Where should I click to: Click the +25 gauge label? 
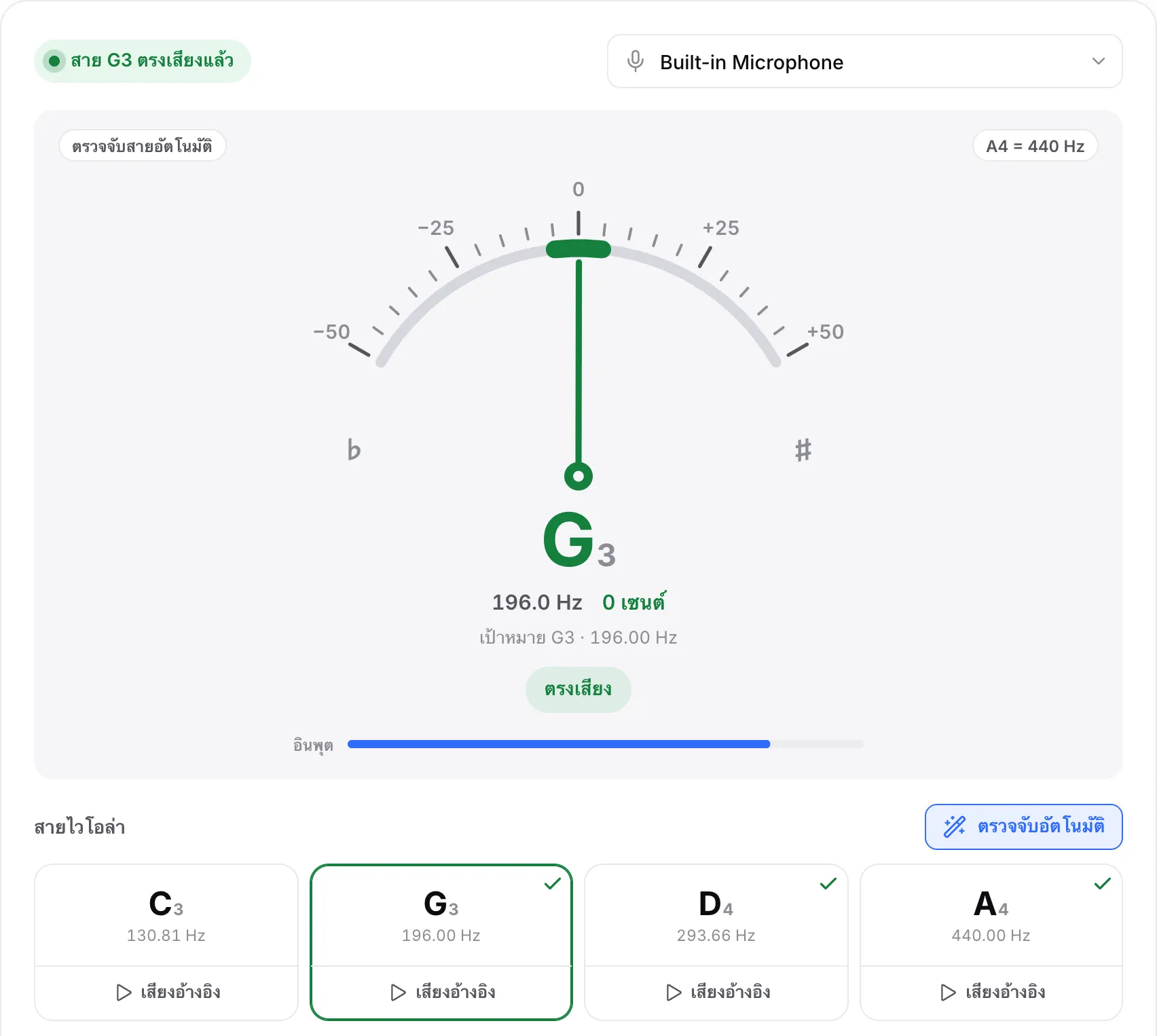click(x=721, y=228)
